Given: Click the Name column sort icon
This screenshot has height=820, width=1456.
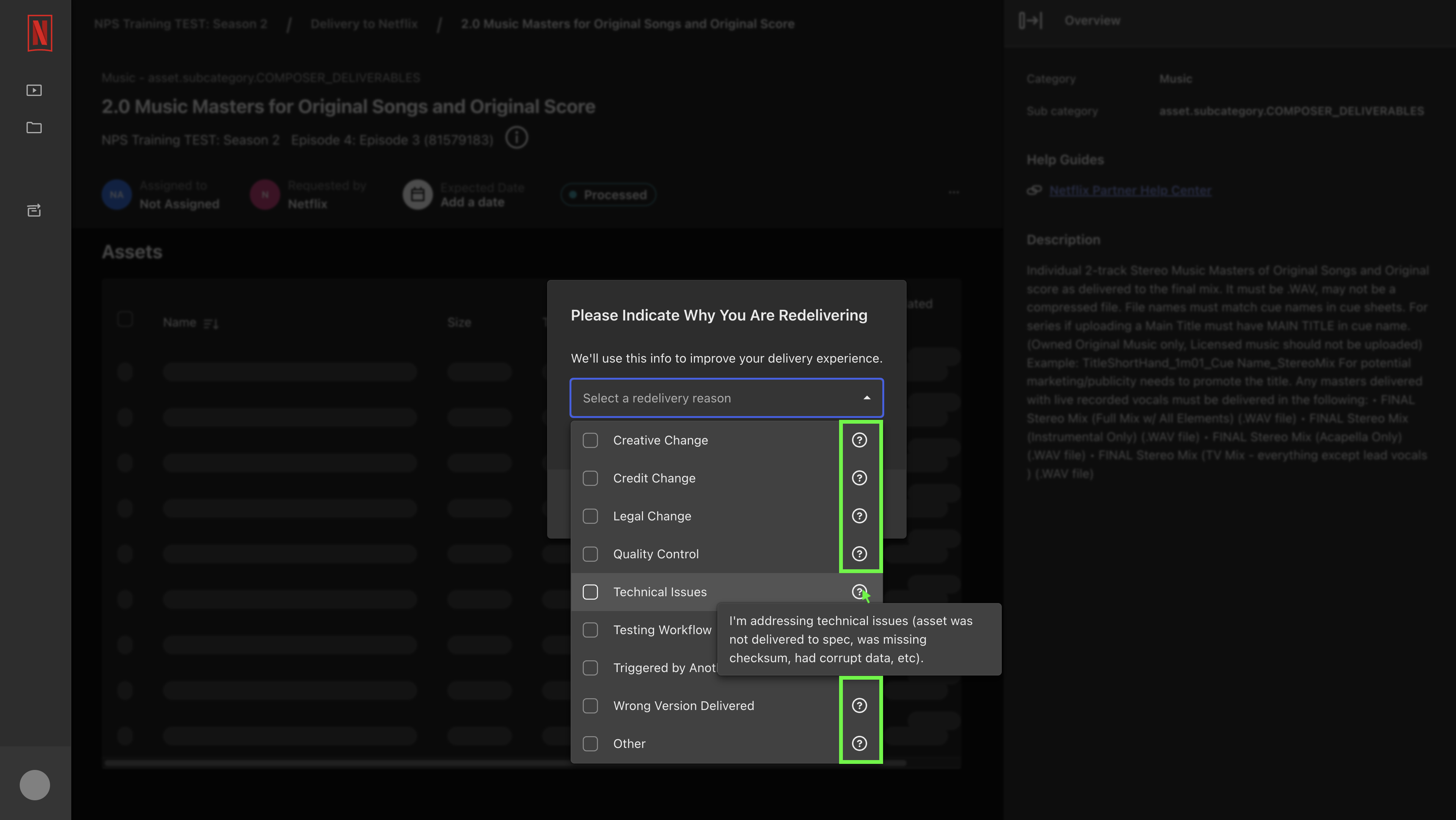Looking at the screenshot, I should (x=211, y=324).
